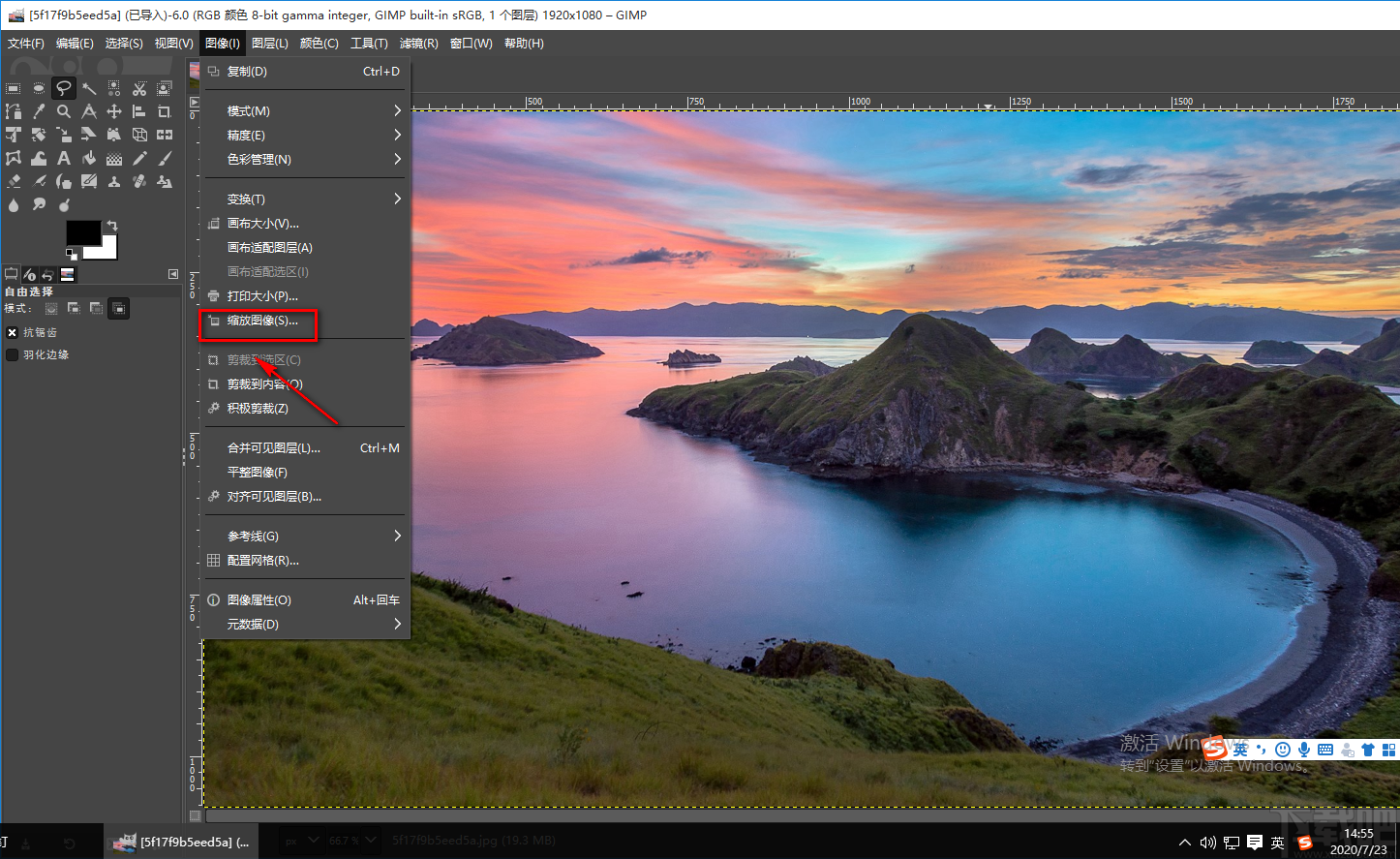Disable the 抗锯齿 antialiasing checkbox
The height and width of the screenshot is (859, 1400).
(x=13, y=332)
